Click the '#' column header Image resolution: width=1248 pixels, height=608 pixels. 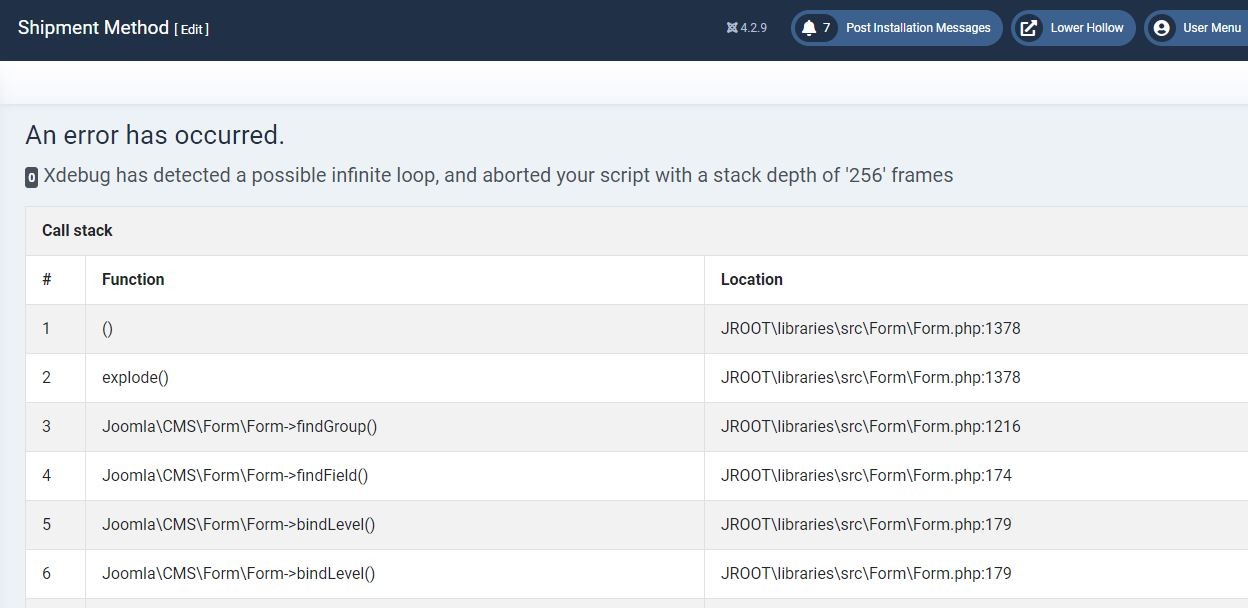47,279
